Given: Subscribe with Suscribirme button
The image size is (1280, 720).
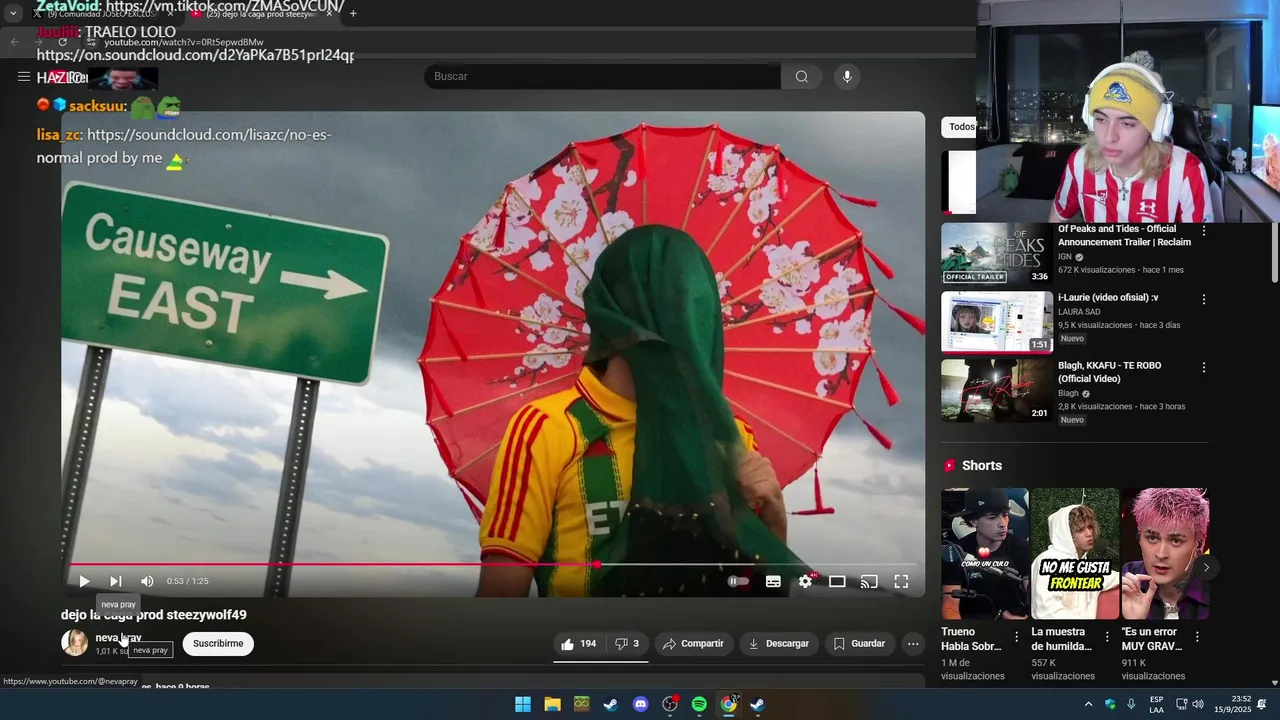Looking at the screenshot, I should tap(218, 644).
